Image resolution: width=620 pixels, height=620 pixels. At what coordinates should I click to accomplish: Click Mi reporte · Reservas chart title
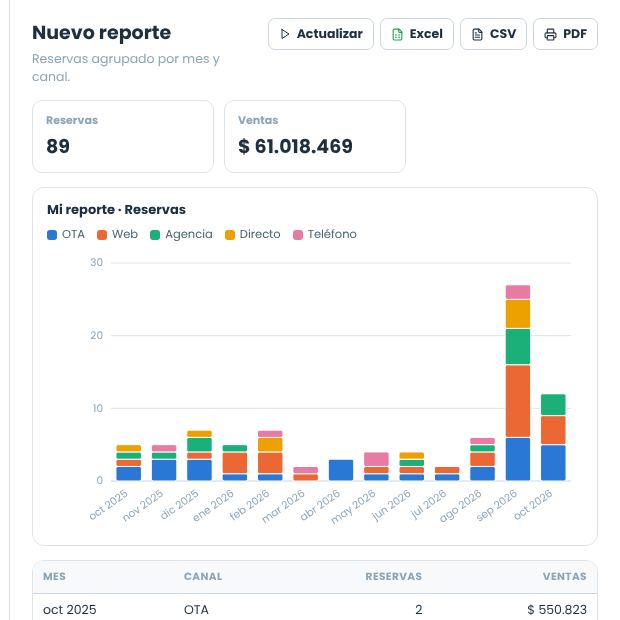click(116, 210)
